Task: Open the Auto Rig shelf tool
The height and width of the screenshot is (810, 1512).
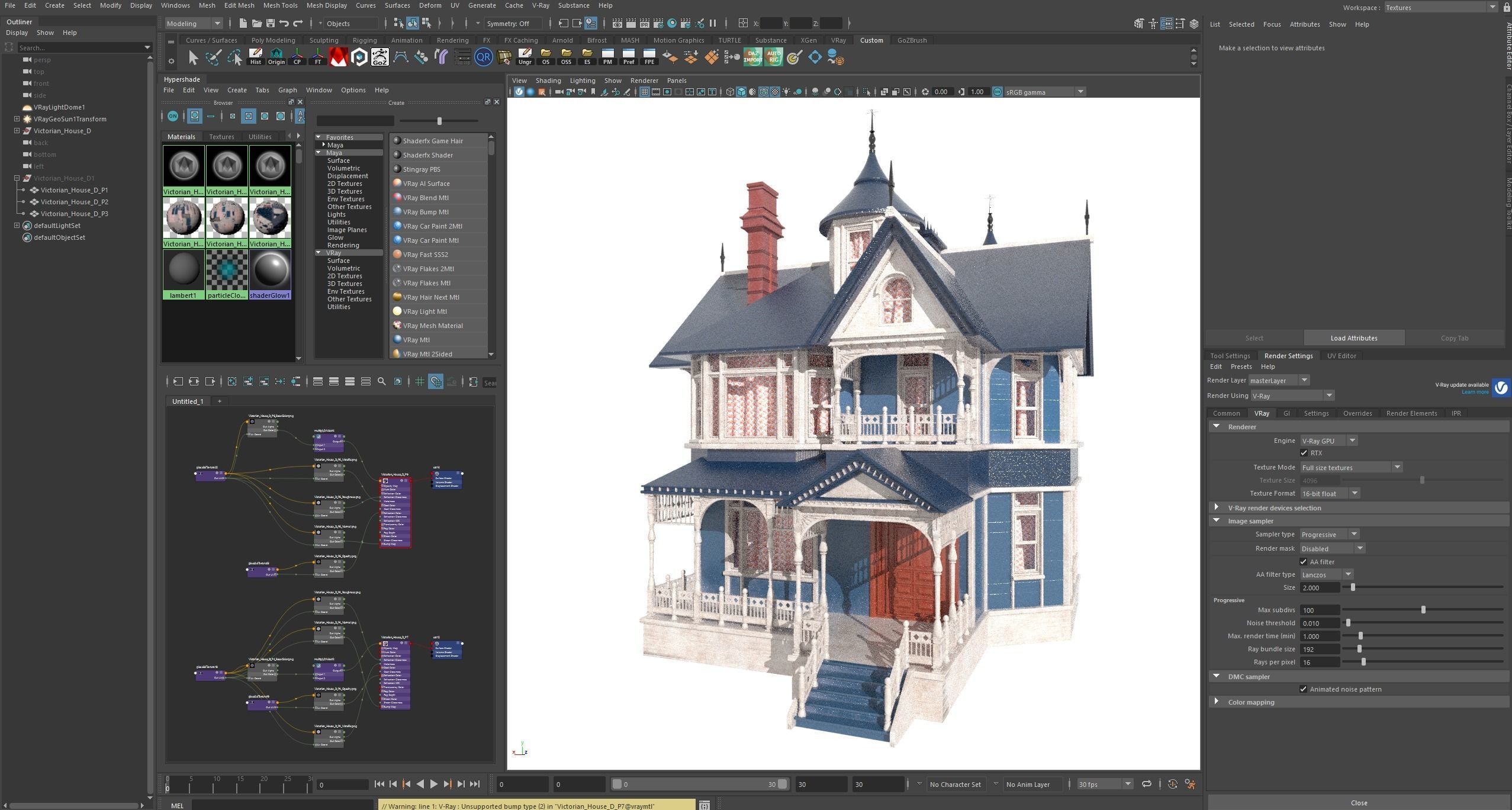Action: [773, 57]
